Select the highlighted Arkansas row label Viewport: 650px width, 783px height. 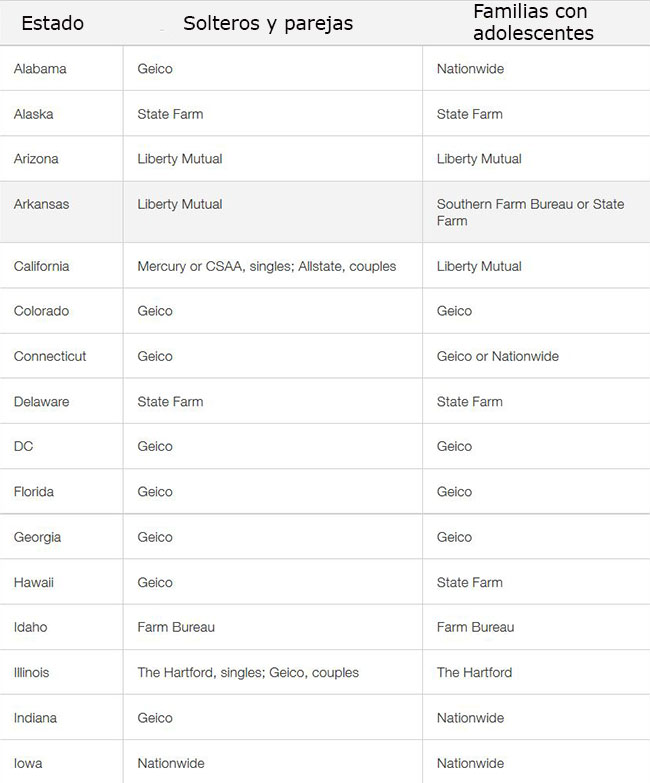41,204
